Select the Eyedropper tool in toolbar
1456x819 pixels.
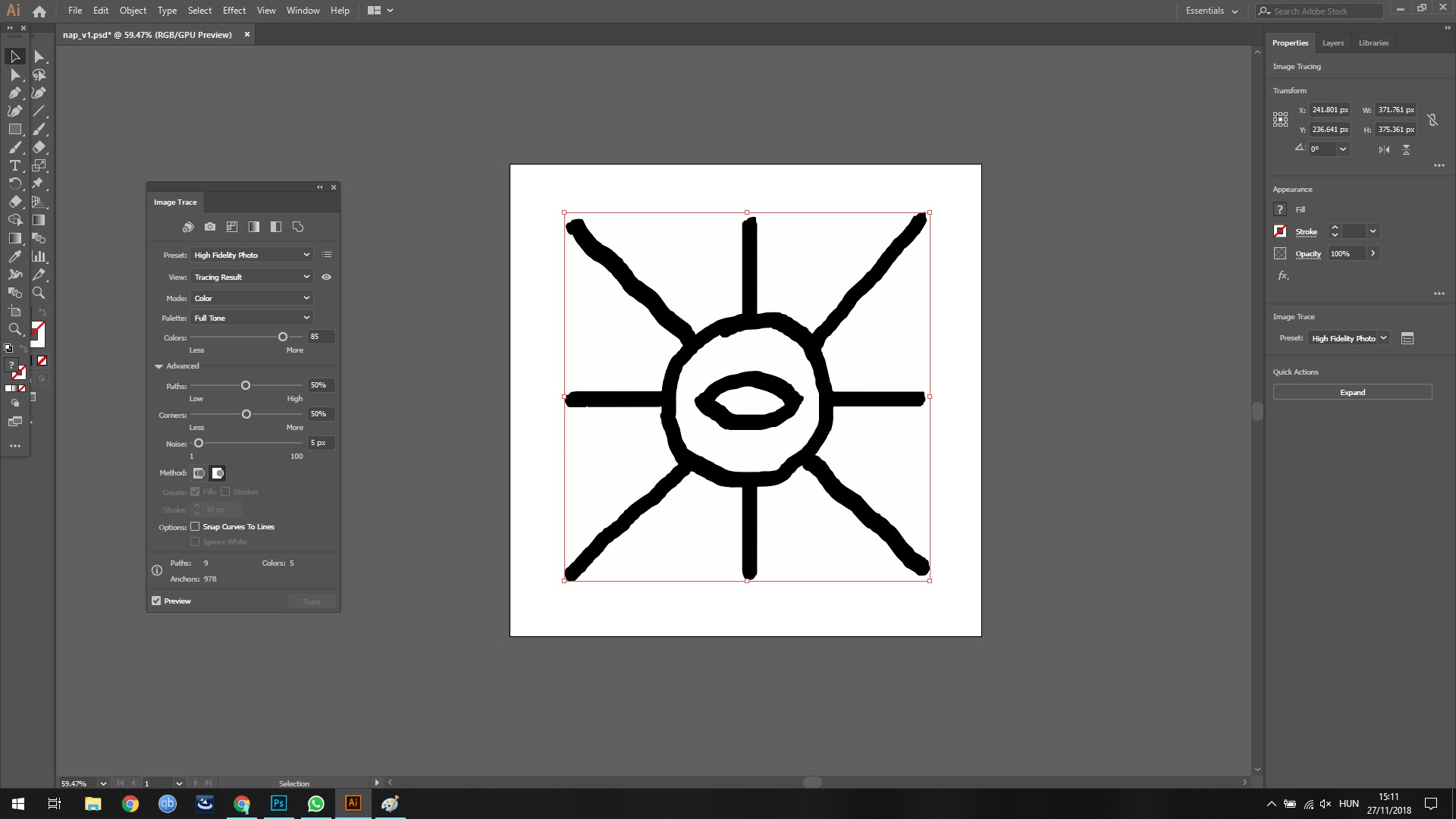[x=14, y=256]
